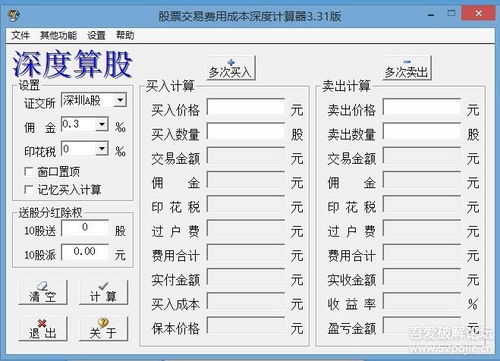Click the buy-side 交易金额 field
The image size is (500, 361).
[x=246, y=155]
